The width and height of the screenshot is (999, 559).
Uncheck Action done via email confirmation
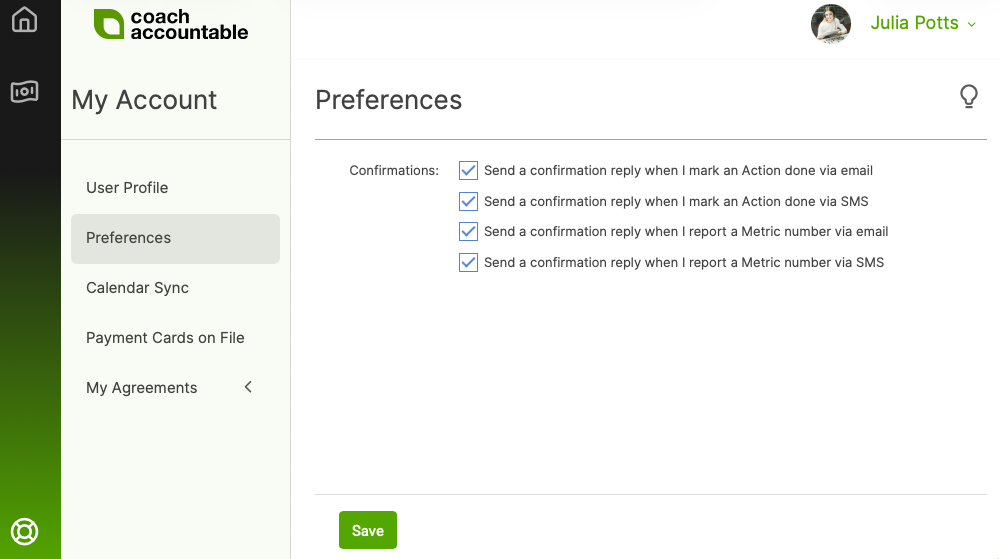click(x=468, y=171)
